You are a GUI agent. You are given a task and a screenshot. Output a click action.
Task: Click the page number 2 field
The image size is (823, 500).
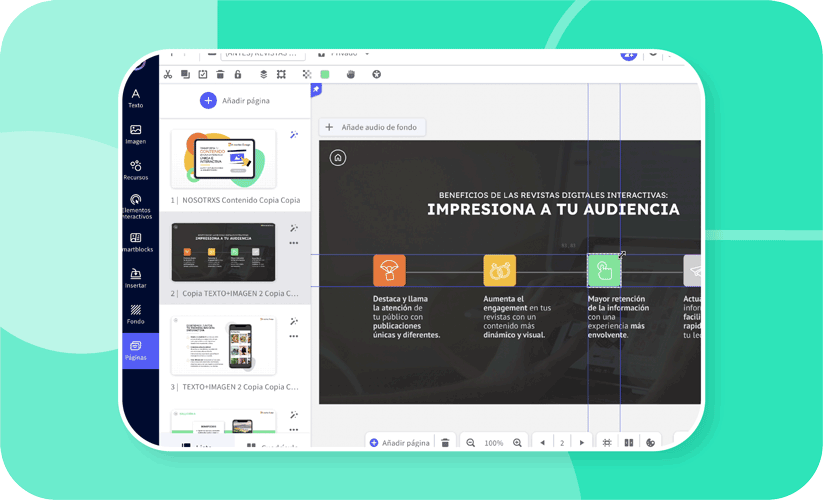562,443
